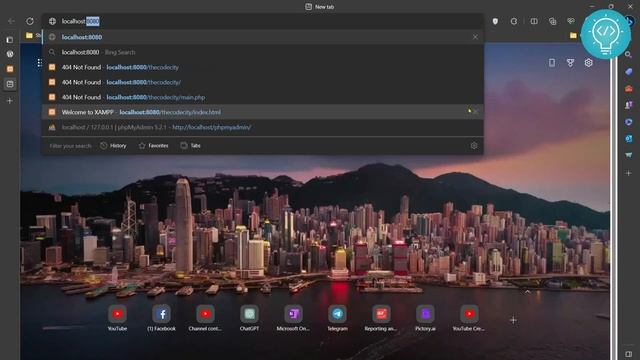640x360 pixels.
Task: Open the Channel content quick link
Action: 205,318
